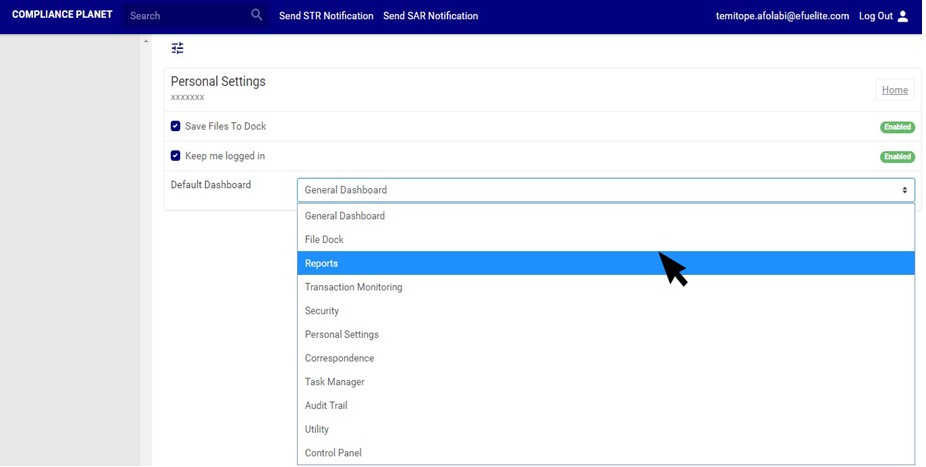The height and width of the screenshot is (467, 926).
Task: Focus the Search input field
Action: tap(185, 16)
